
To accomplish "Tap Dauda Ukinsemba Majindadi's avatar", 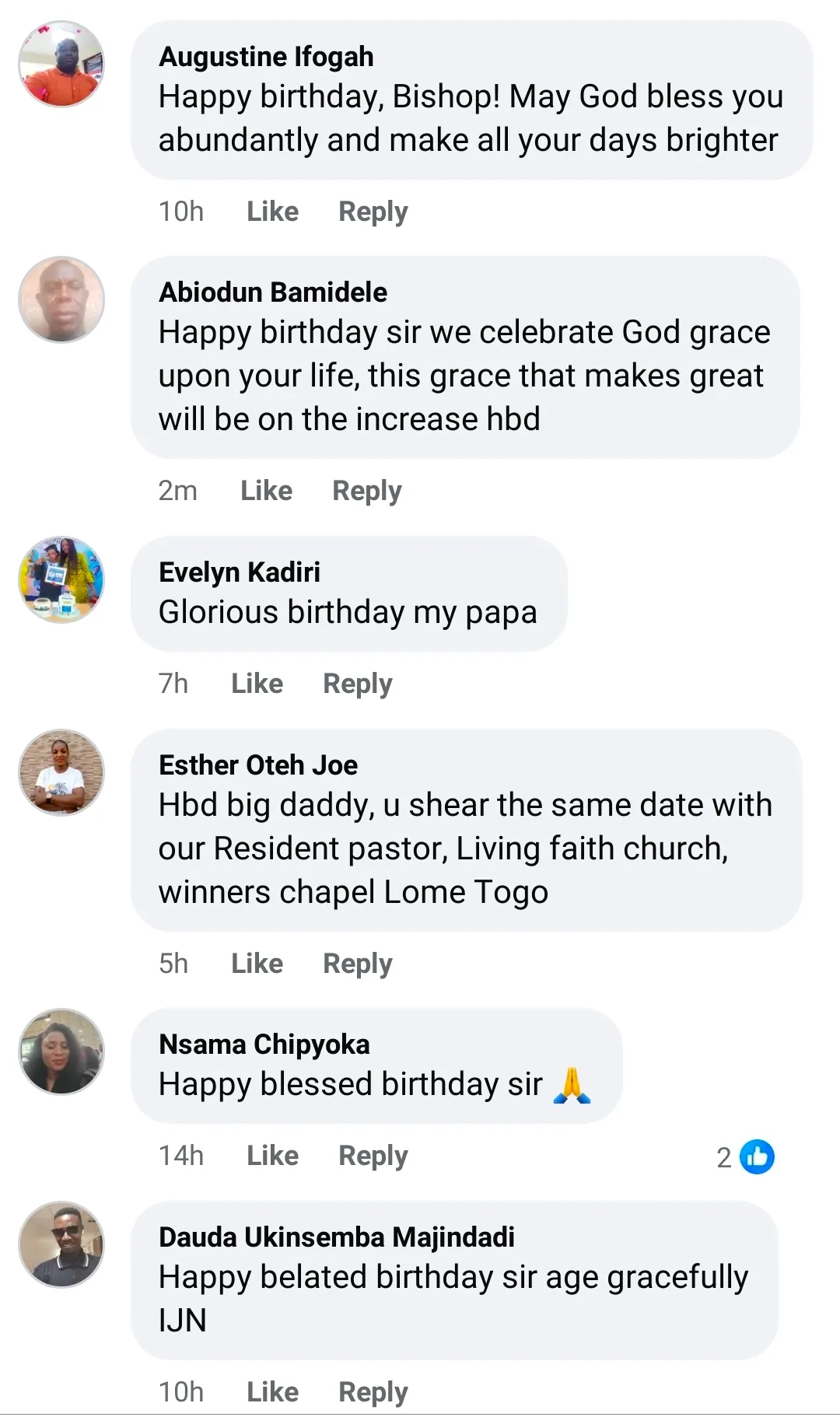I will point(61,1244).
